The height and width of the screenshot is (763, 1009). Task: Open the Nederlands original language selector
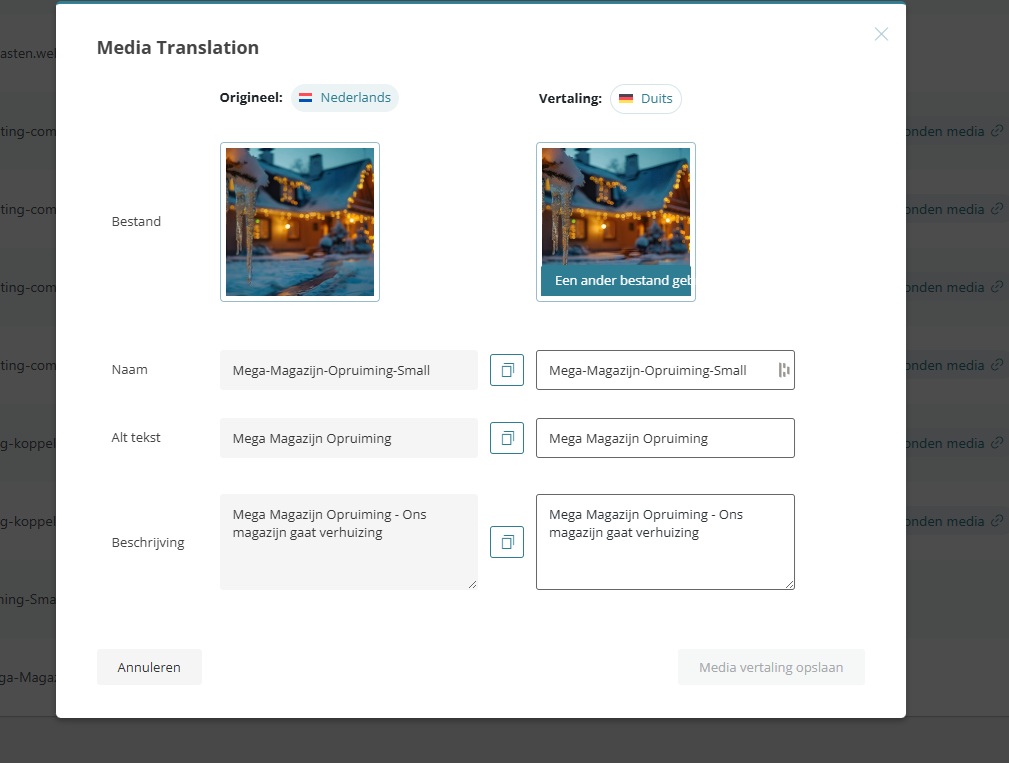pos(345,98)
